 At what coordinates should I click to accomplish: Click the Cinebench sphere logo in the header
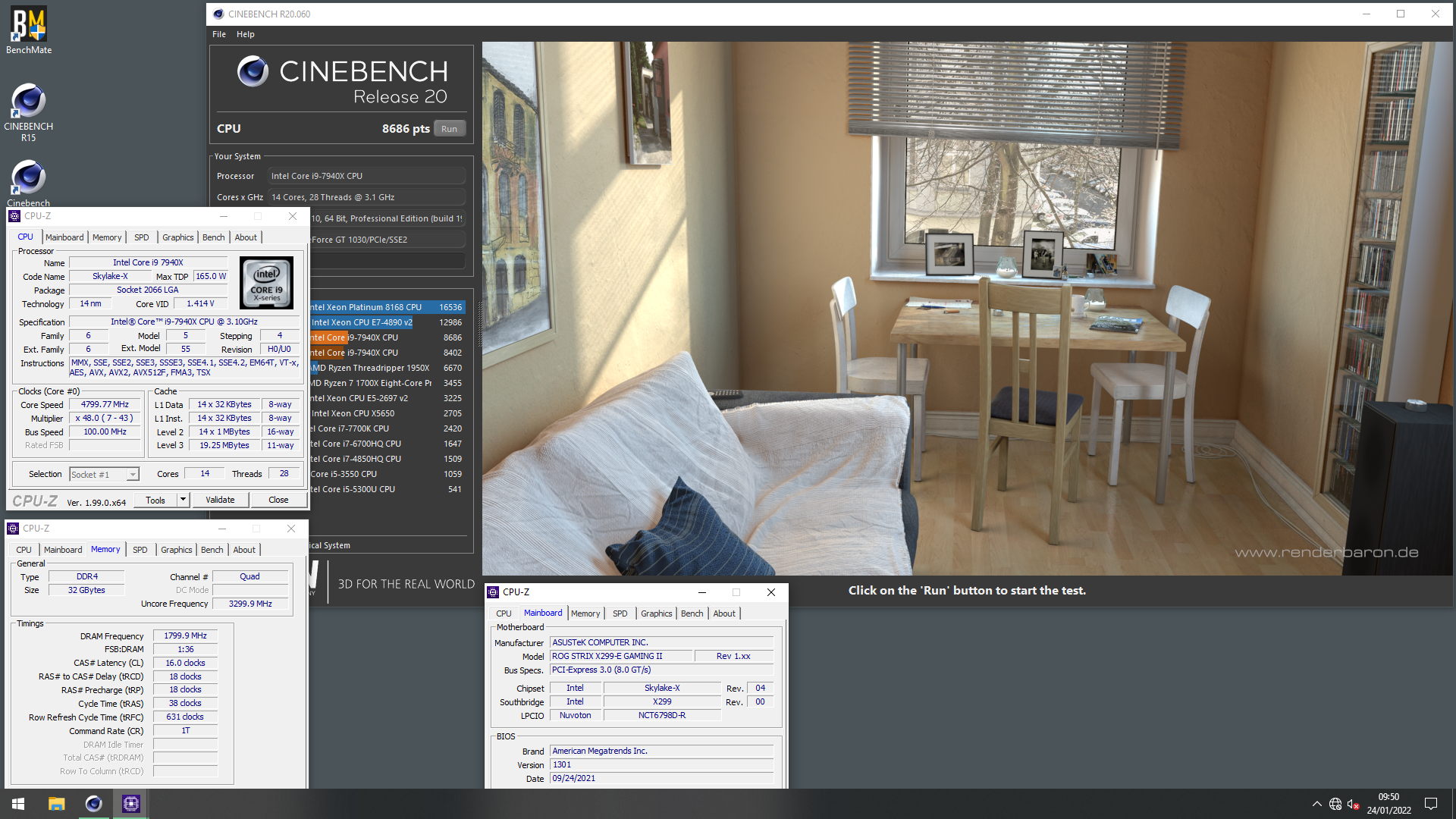(253, 71)
